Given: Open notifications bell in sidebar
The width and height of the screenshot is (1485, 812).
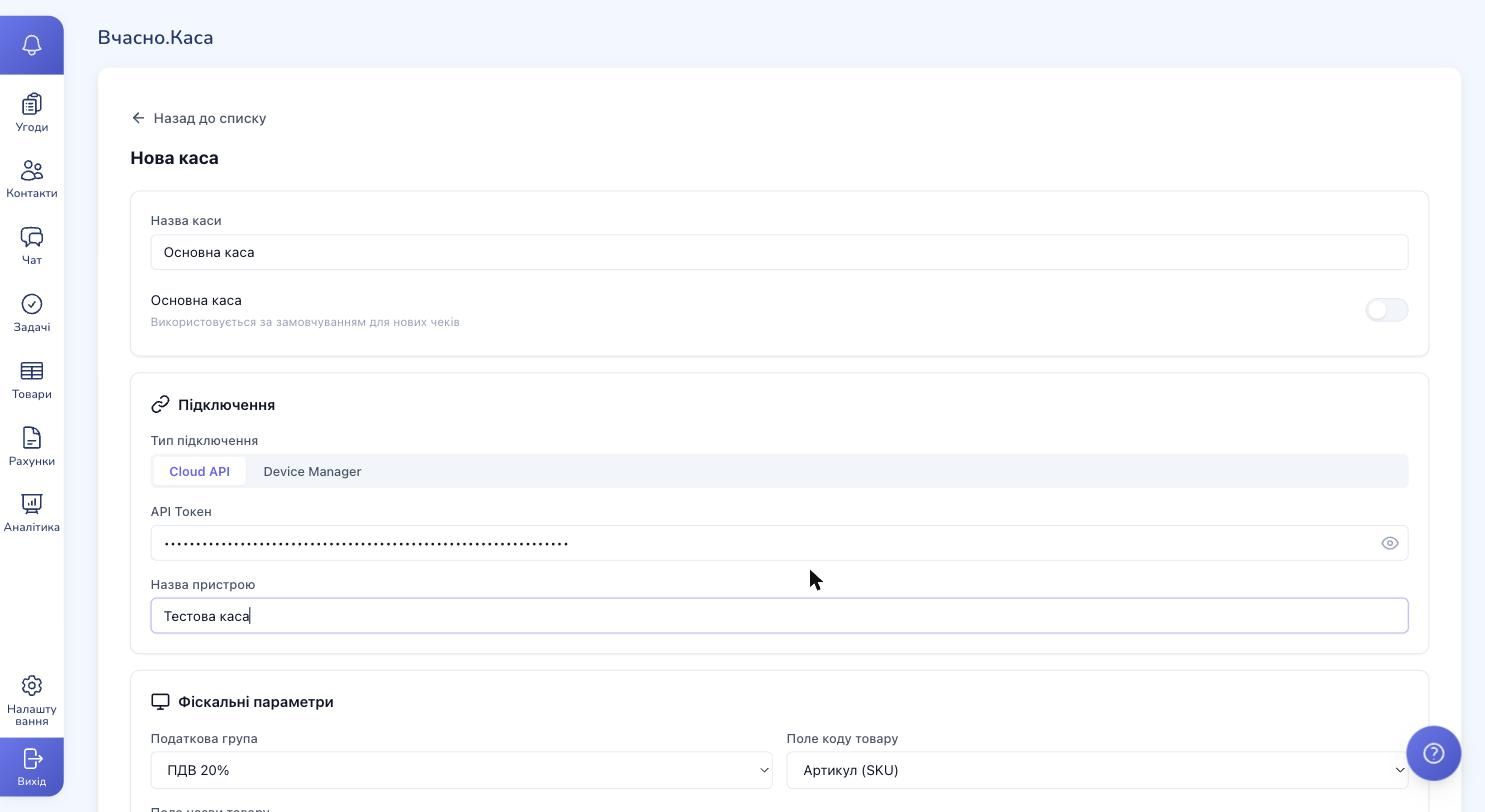Looking at the screenshot, I should (32, 45).
